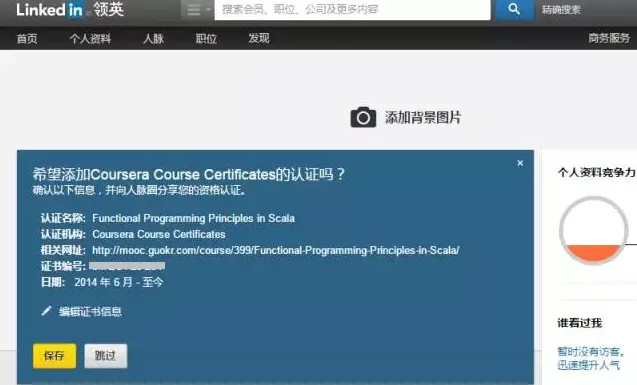Click the blue magnifier search button
This screenshot has height=385, width=637.
(x=514, y=9)
